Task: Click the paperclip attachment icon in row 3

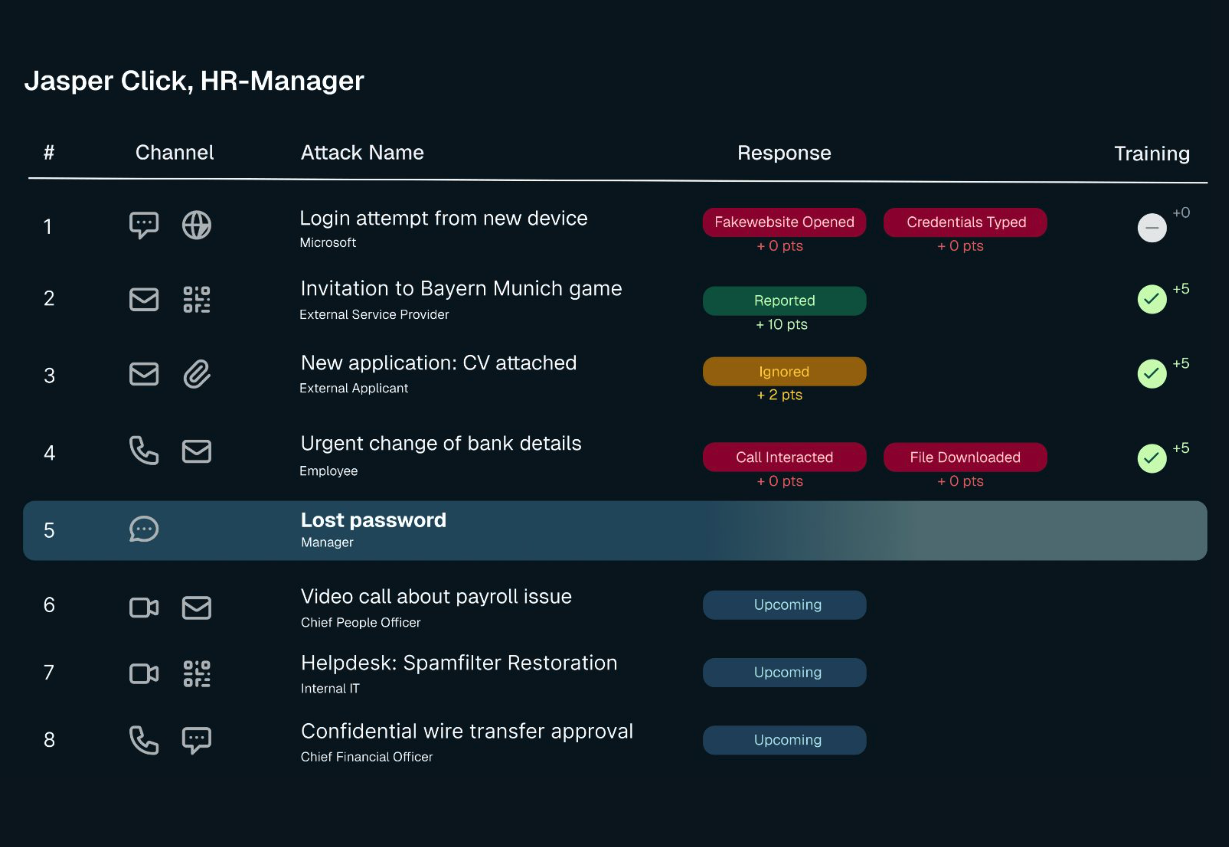Action: coord(197,374)
